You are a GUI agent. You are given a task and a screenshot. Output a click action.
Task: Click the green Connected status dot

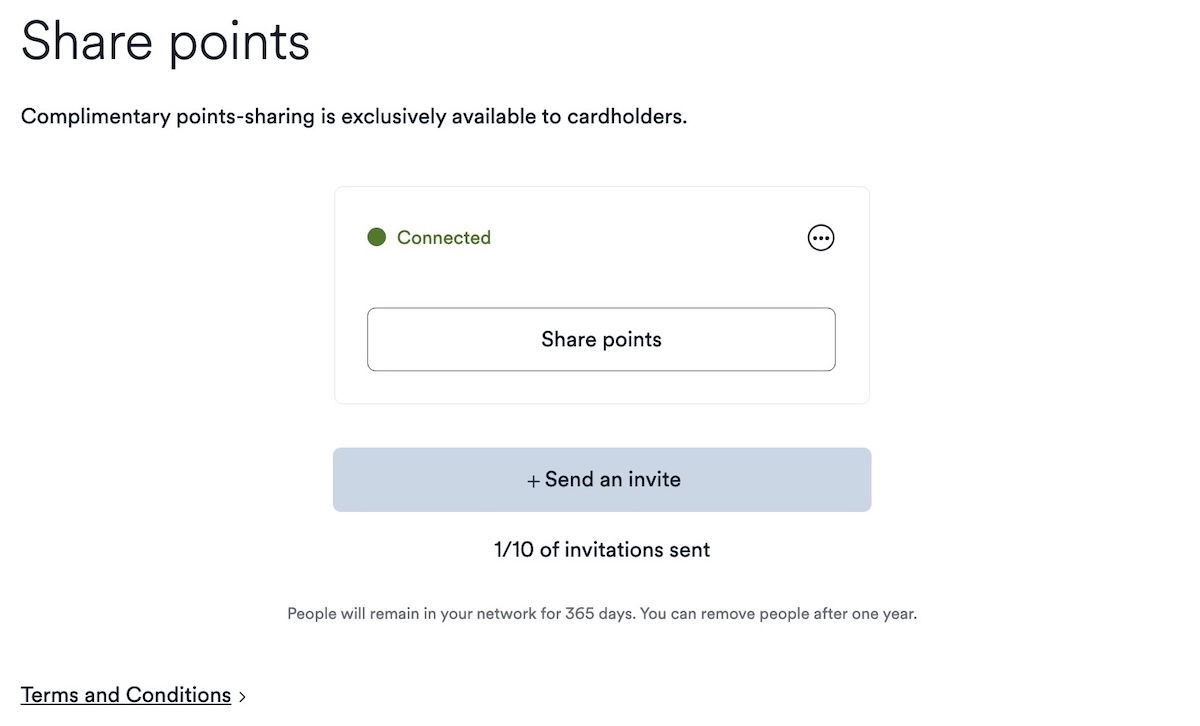click(376, 238)
